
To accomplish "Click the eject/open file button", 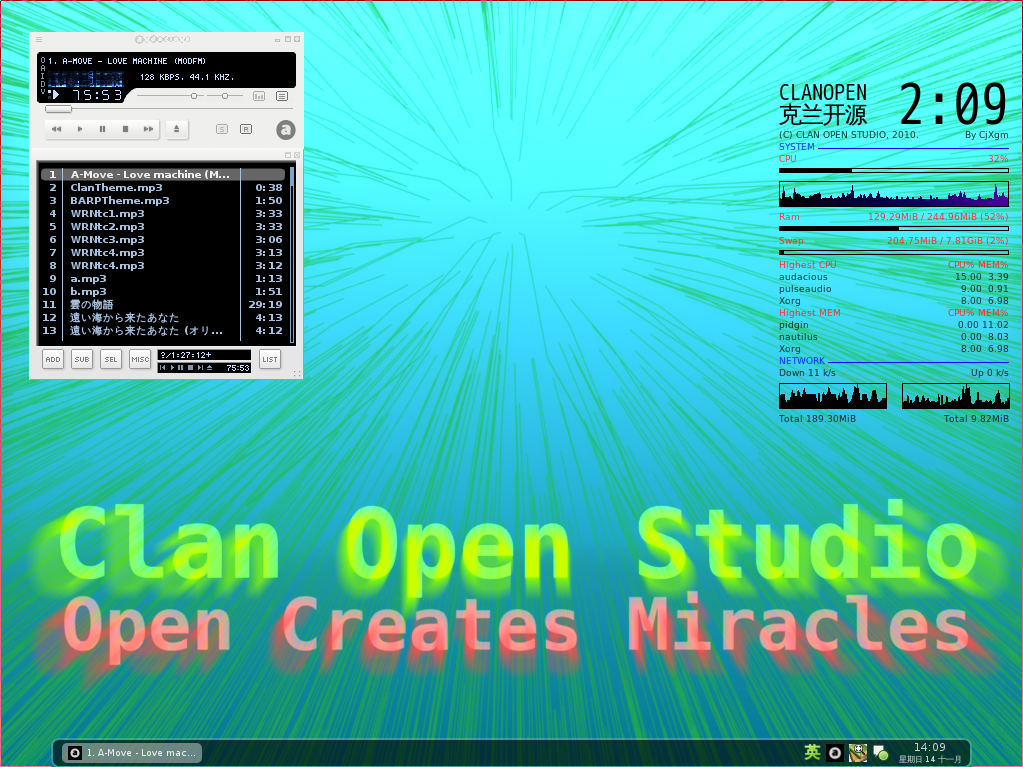I will [x=176, y=129].
